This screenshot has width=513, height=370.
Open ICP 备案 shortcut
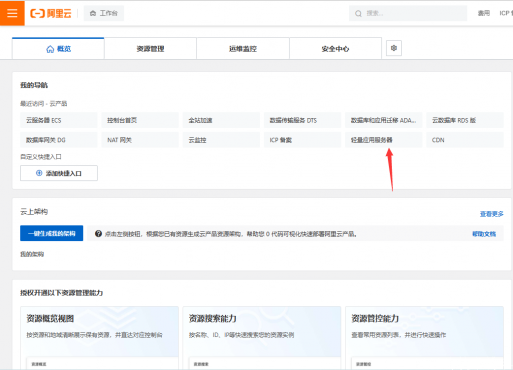point(302,140)
